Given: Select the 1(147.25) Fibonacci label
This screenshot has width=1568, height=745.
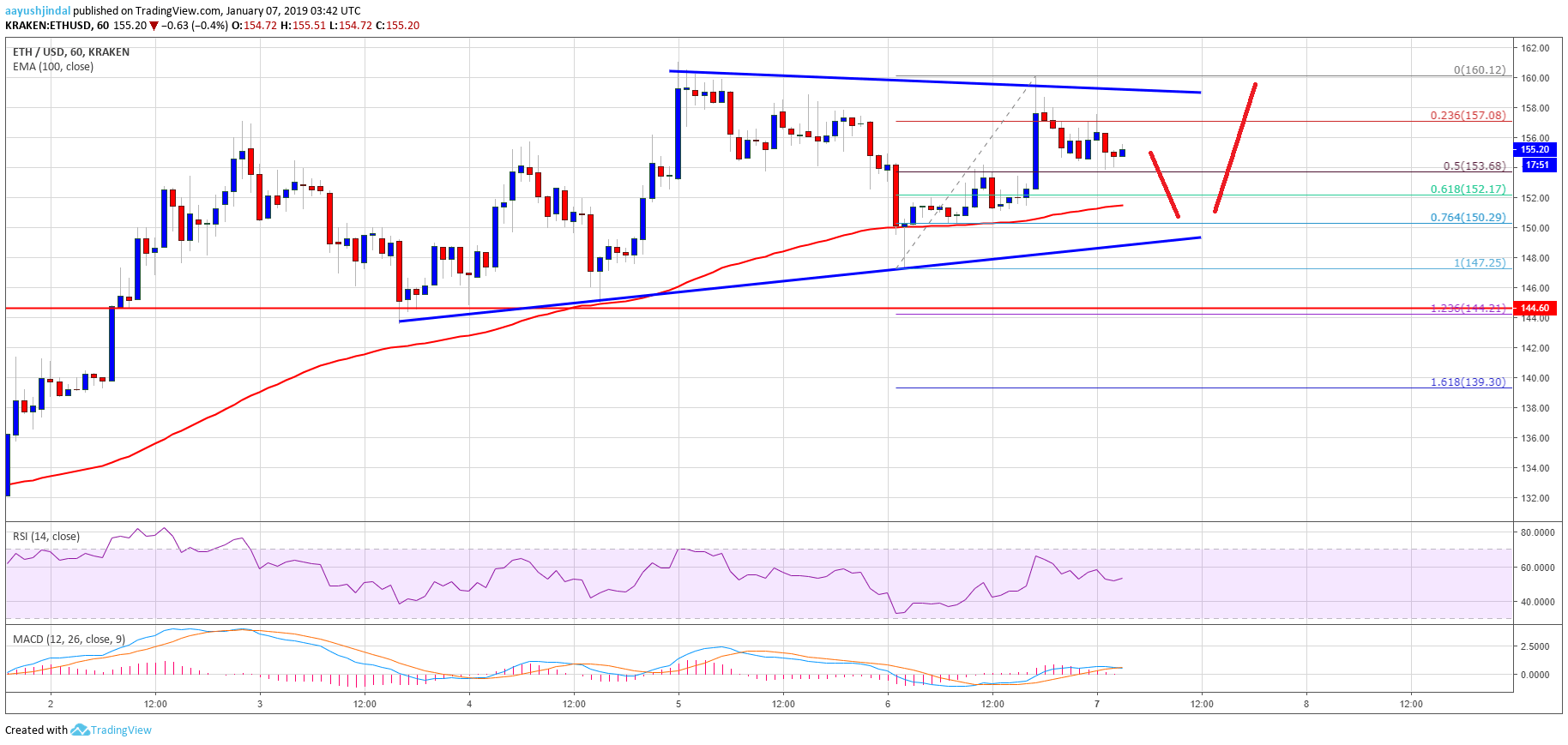Looking at the screenshot, I should point(1480,263).
